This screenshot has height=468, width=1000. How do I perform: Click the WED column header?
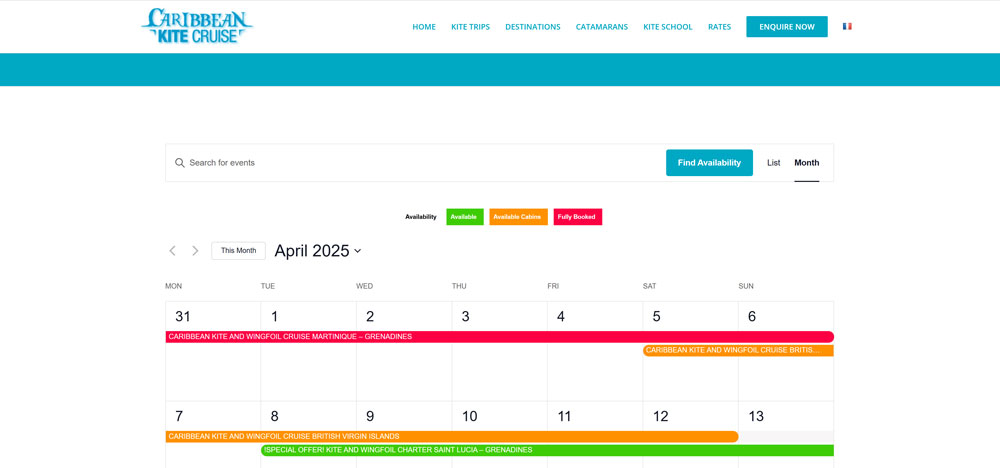(365, 286)
